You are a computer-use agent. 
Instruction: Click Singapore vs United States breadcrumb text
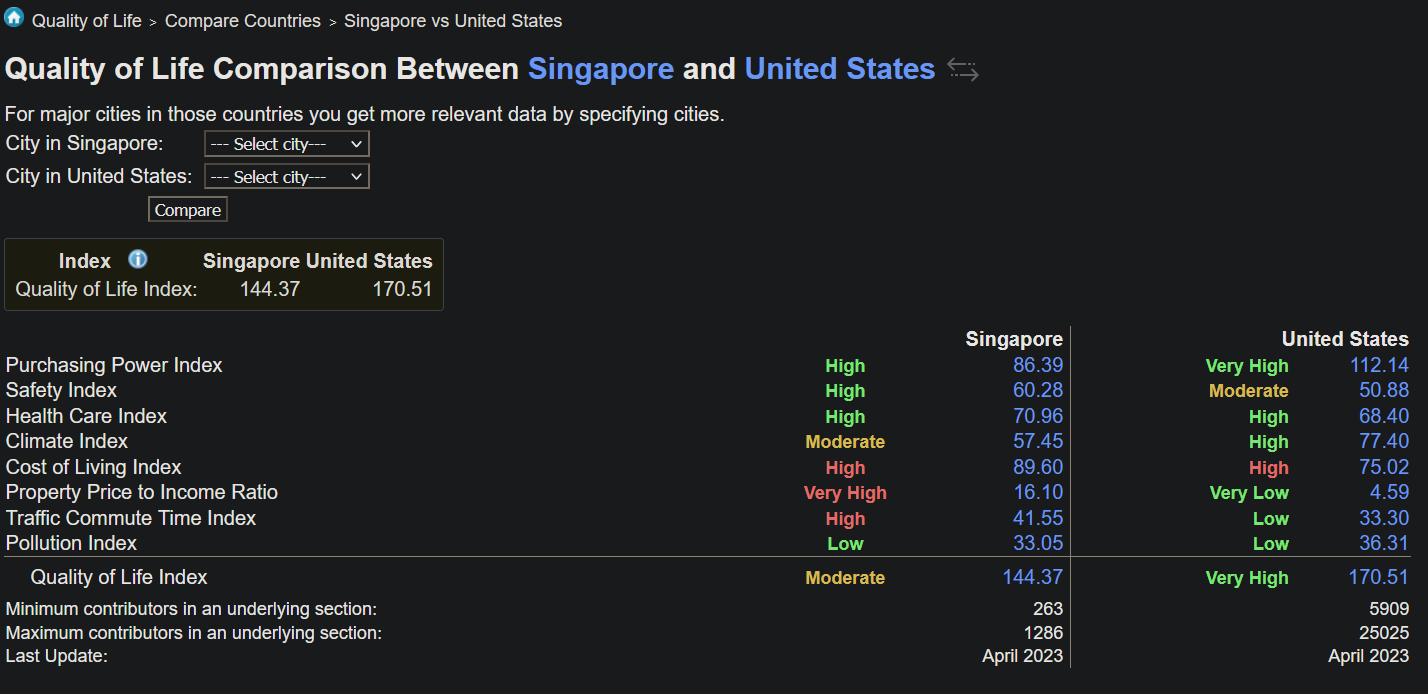tap(453, 21)
